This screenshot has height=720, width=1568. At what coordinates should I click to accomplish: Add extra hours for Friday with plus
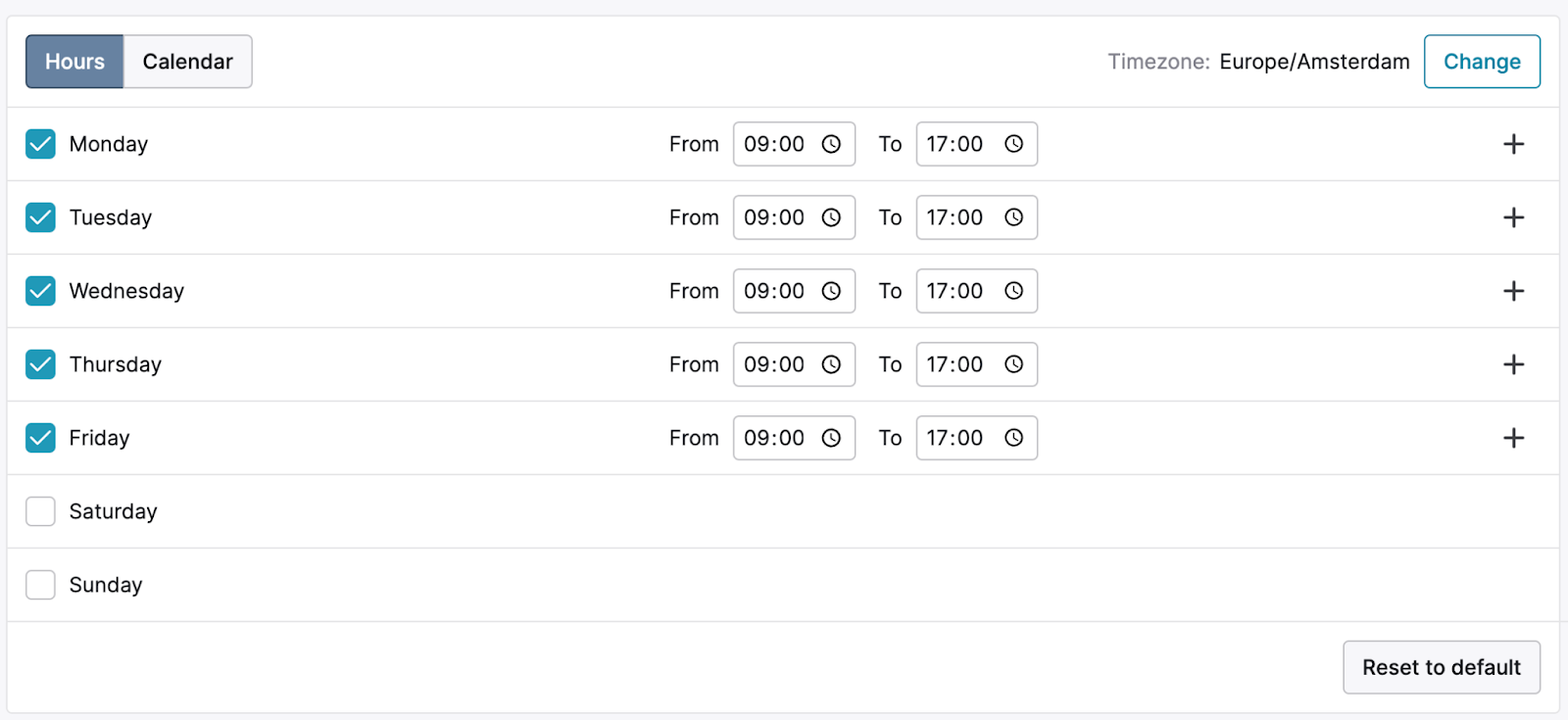coord(1513,438)
